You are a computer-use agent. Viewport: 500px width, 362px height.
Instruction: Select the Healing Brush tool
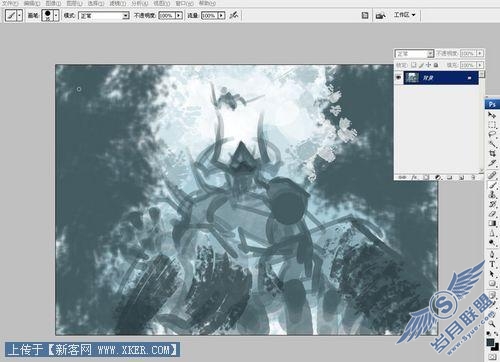(492, 175)
